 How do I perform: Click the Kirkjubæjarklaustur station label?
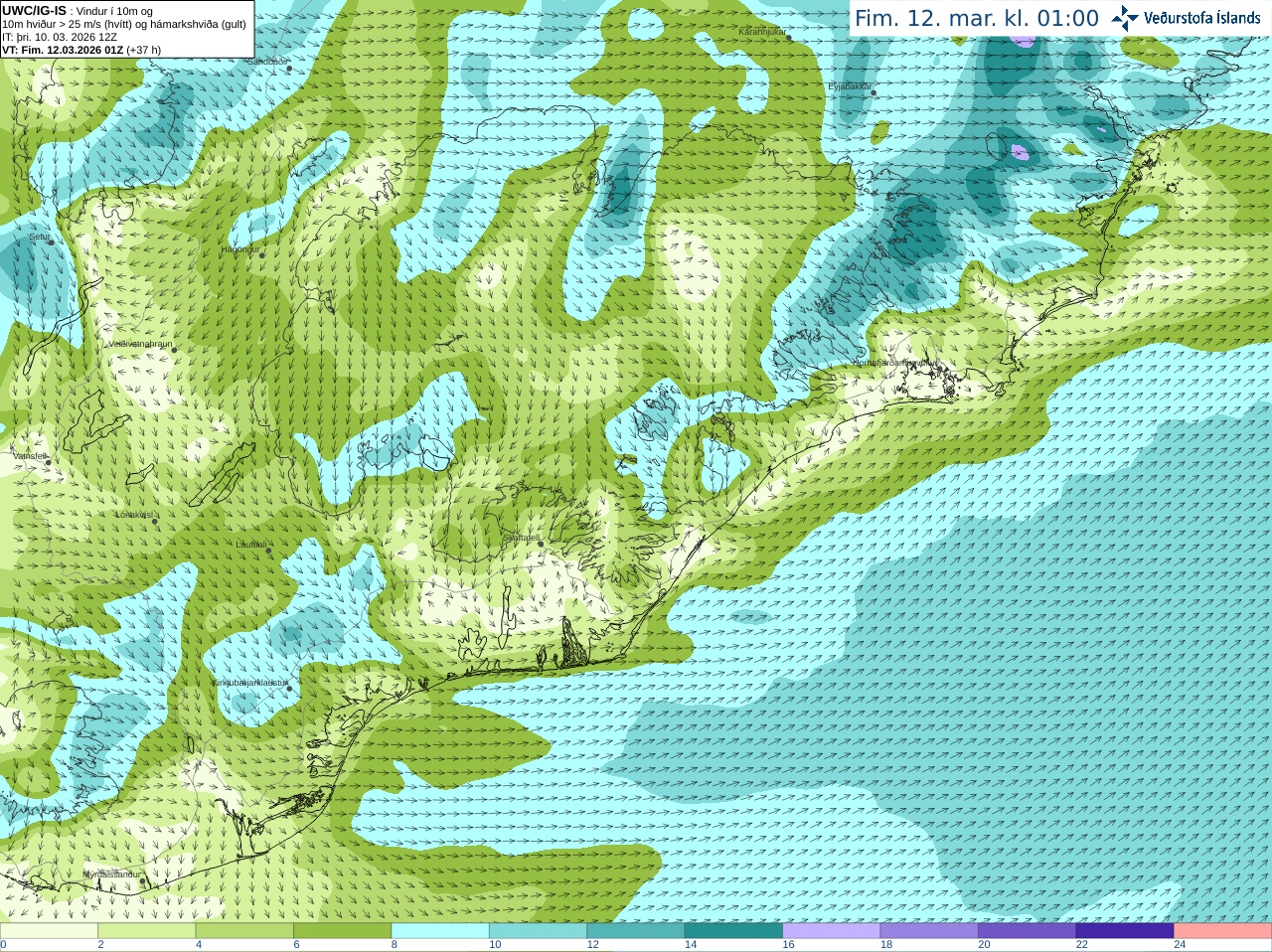point(250,683)
